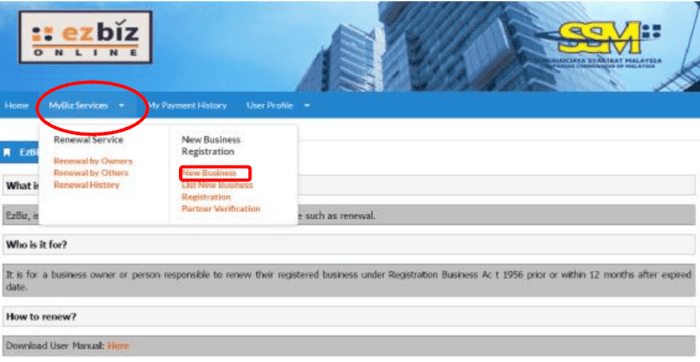Open List New Business Registration link
Image resolution: width=700 pixels, height=362 pixels.
[x=217, y=191]
